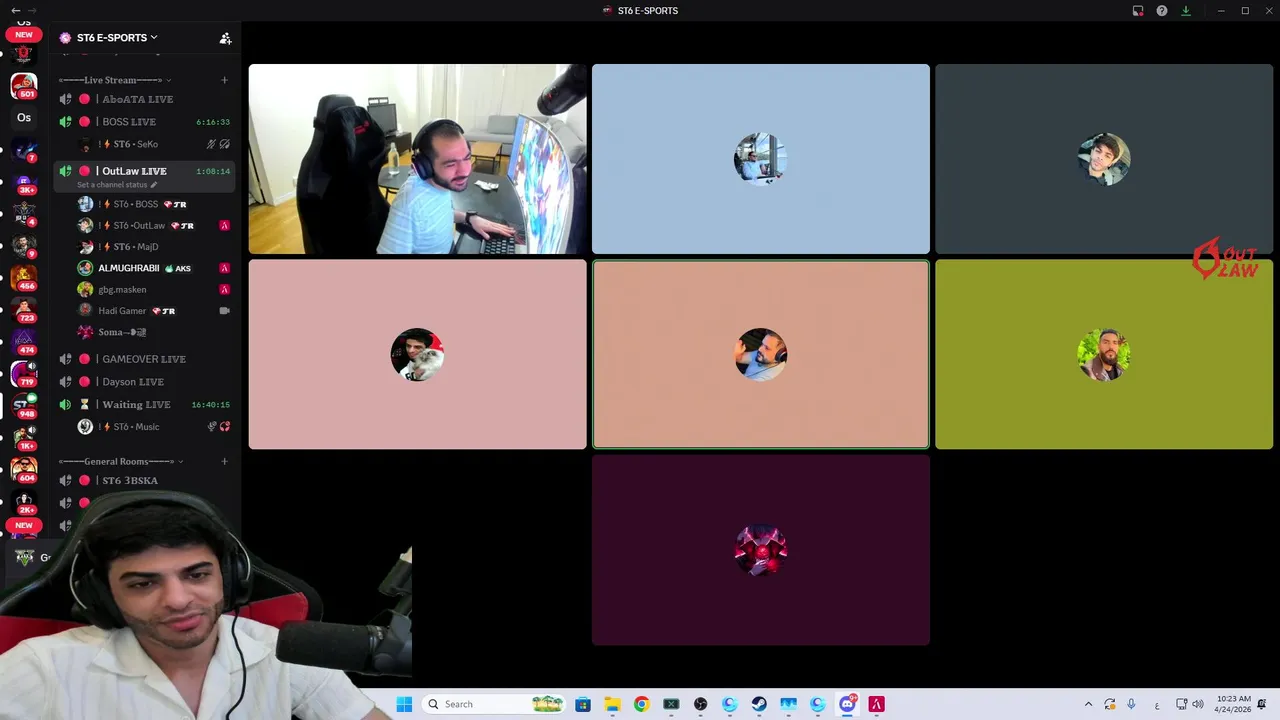The image size is (1280, 720).
Task: Join the Dayson LIVE voice channel
Action: coord(145,382)
